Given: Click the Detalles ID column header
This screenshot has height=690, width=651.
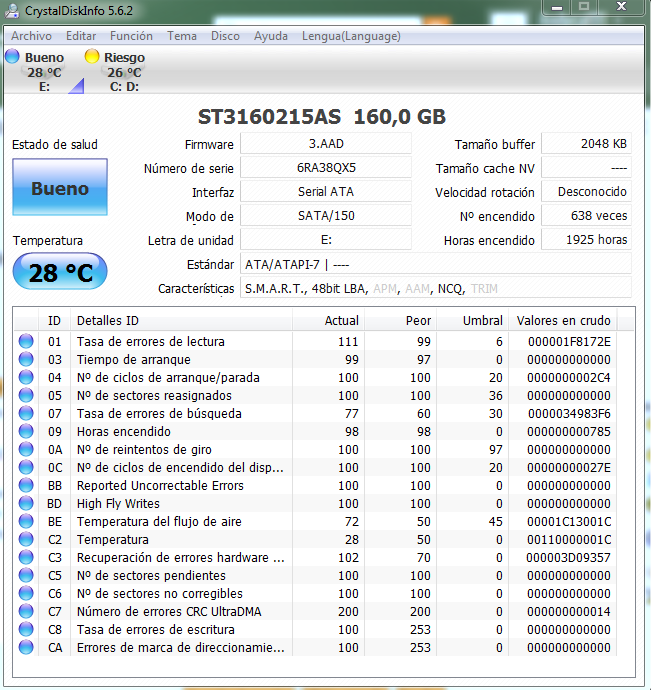Looking at the screenshot, I should point(181,320).
